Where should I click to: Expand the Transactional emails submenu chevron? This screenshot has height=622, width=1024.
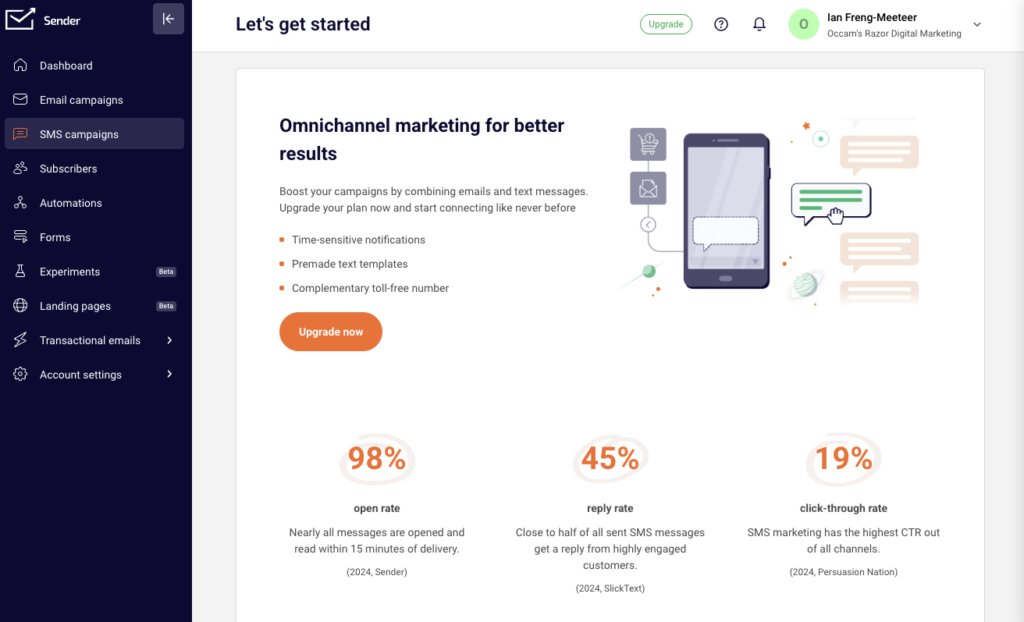(169, 341)
